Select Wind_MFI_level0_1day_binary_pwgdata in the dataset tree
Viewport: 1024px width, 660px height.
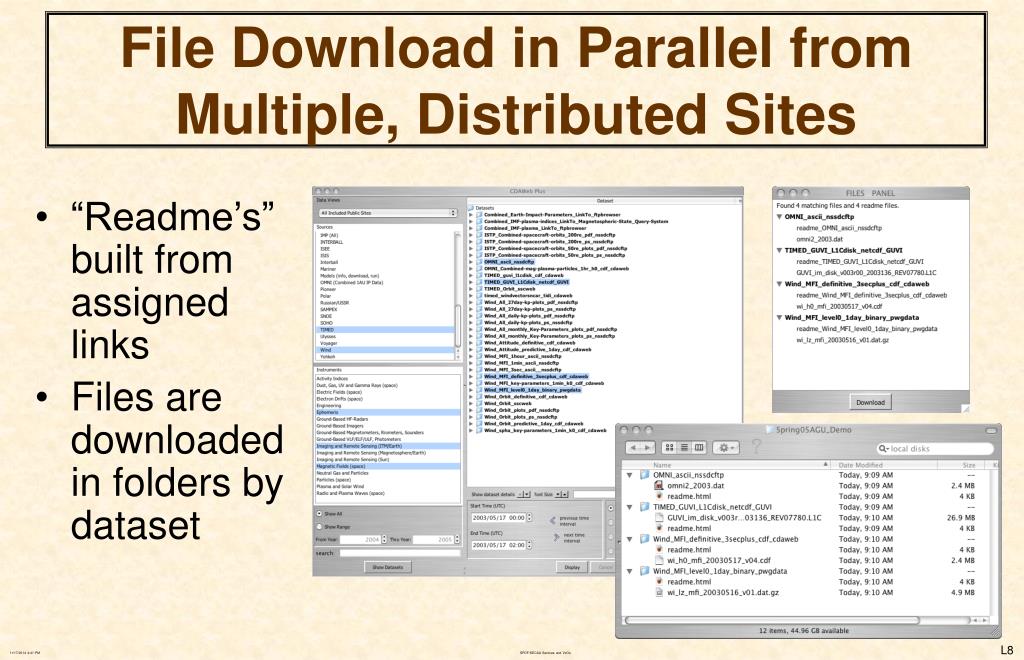click(x=532, y=390)
